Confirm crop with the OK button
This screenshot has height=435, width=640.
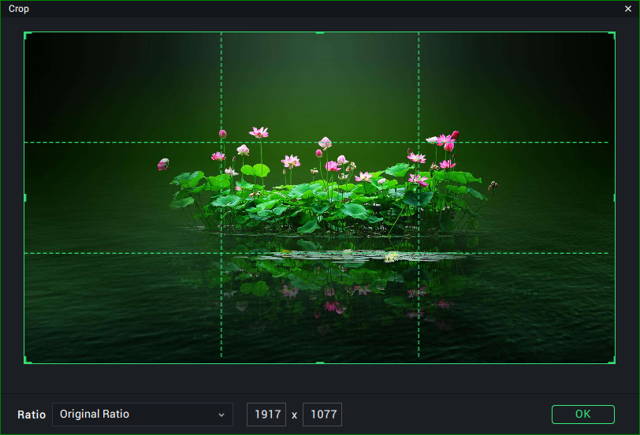[583, 414]
